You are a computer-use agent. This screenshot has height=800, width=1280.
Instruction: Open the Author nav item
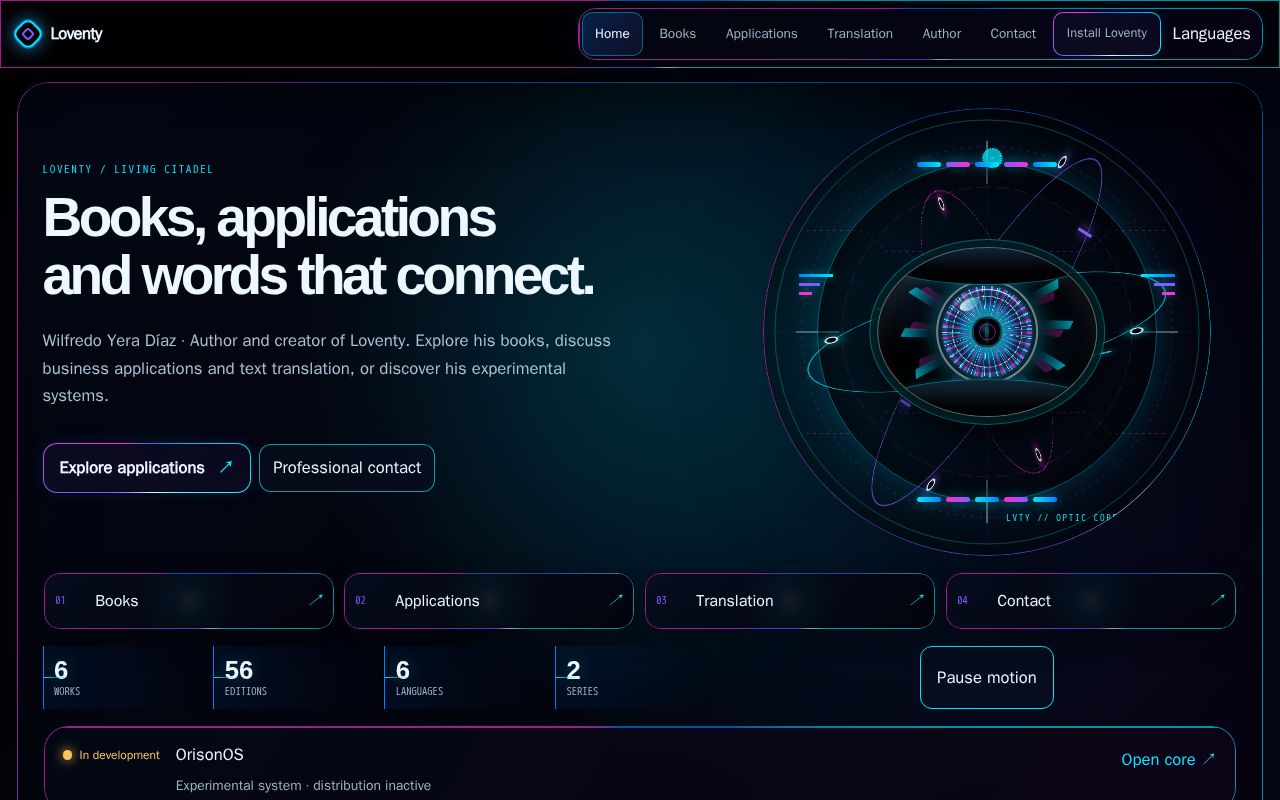[x=941, y=34]
